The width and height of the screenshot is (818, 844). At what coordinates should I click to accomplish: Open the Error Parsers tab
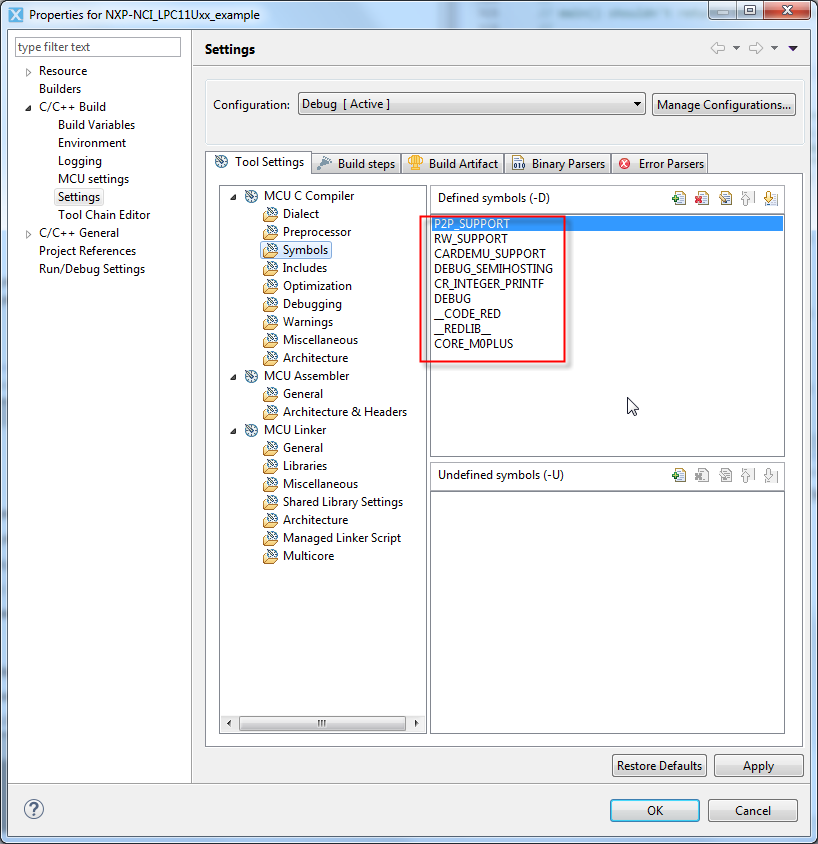tap(660, 164)
